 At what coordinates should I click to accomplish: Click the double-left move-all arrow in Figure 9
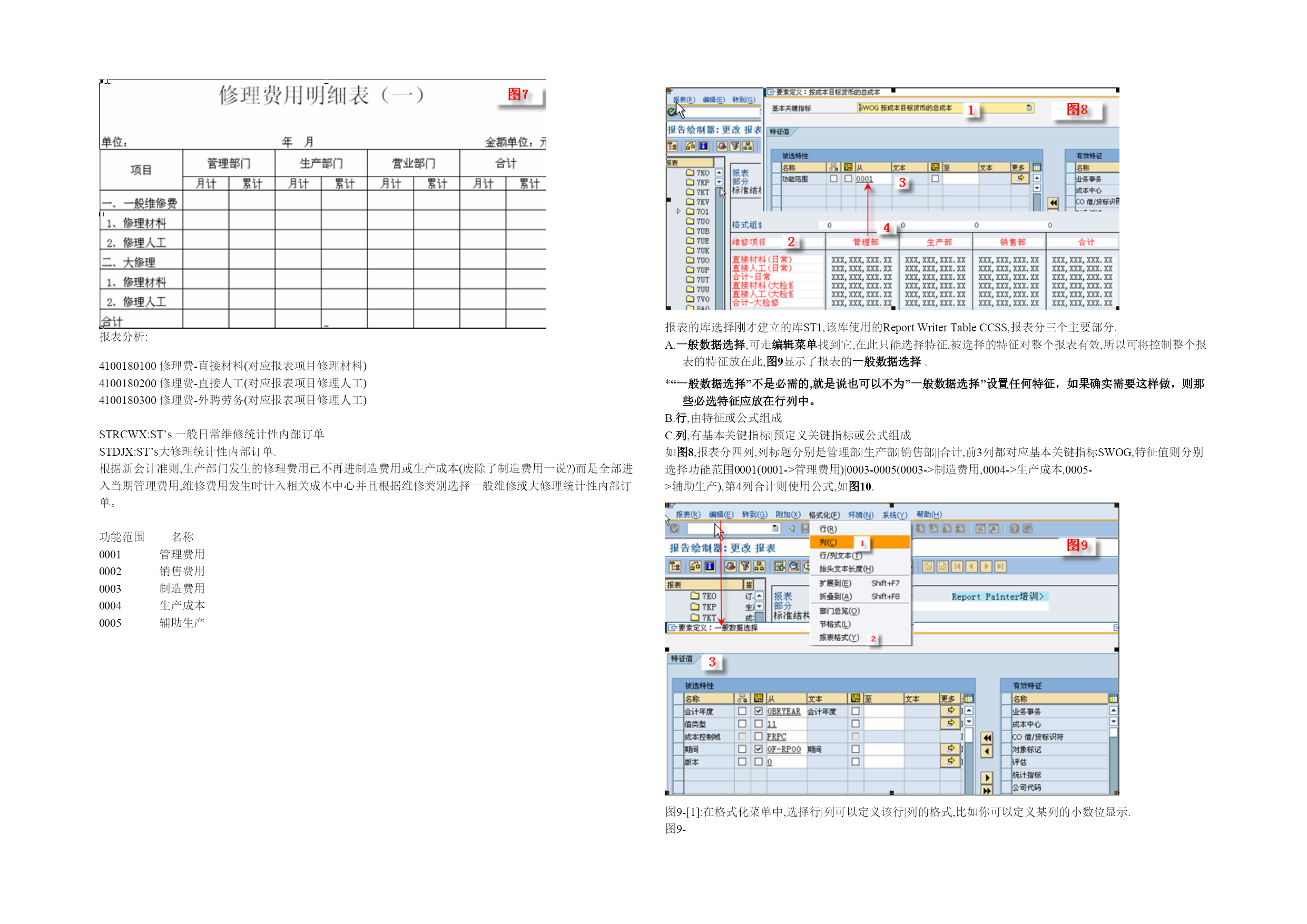tap(987, 739)
